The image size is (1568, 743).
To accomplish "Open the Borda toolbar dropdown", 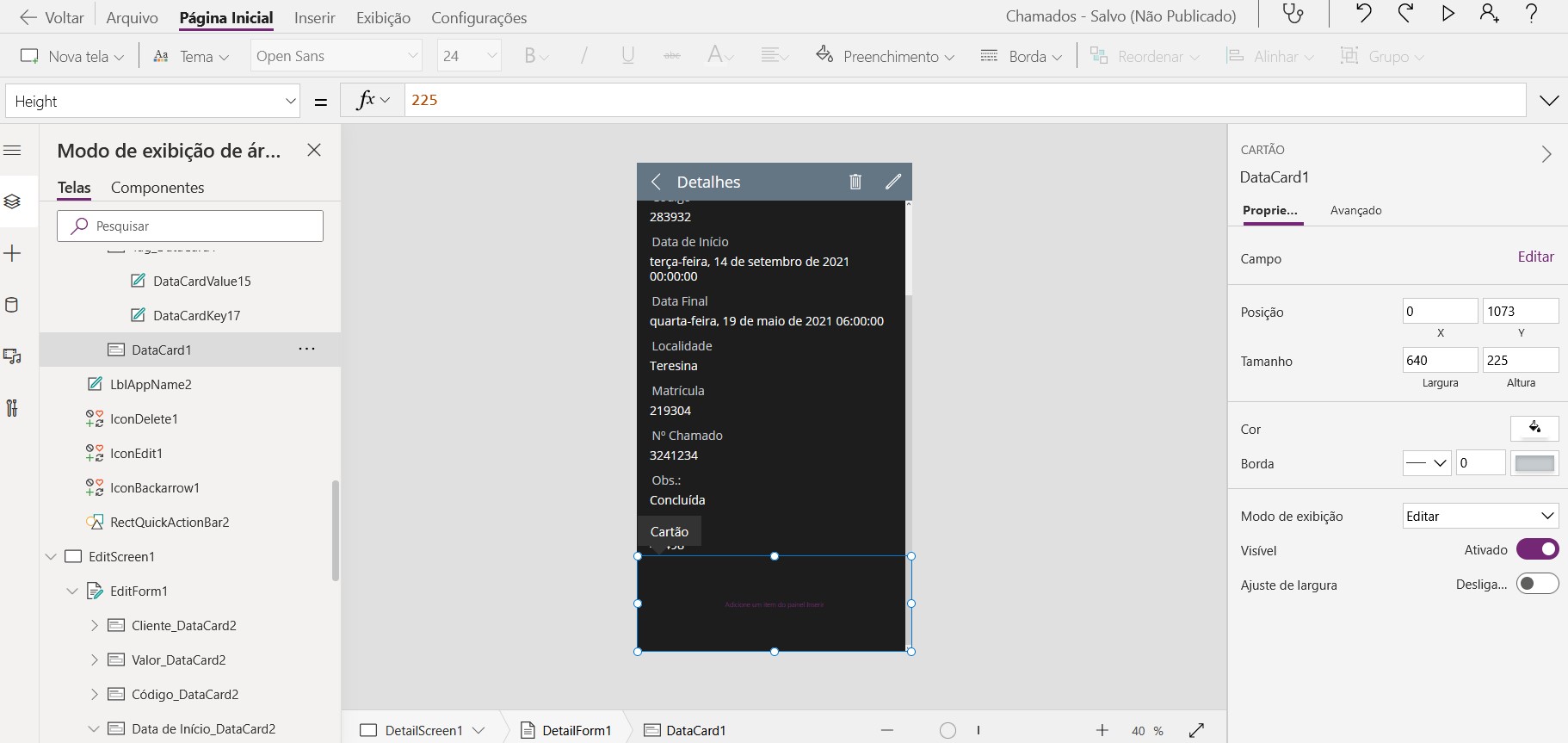I will tap(1022, 56).
